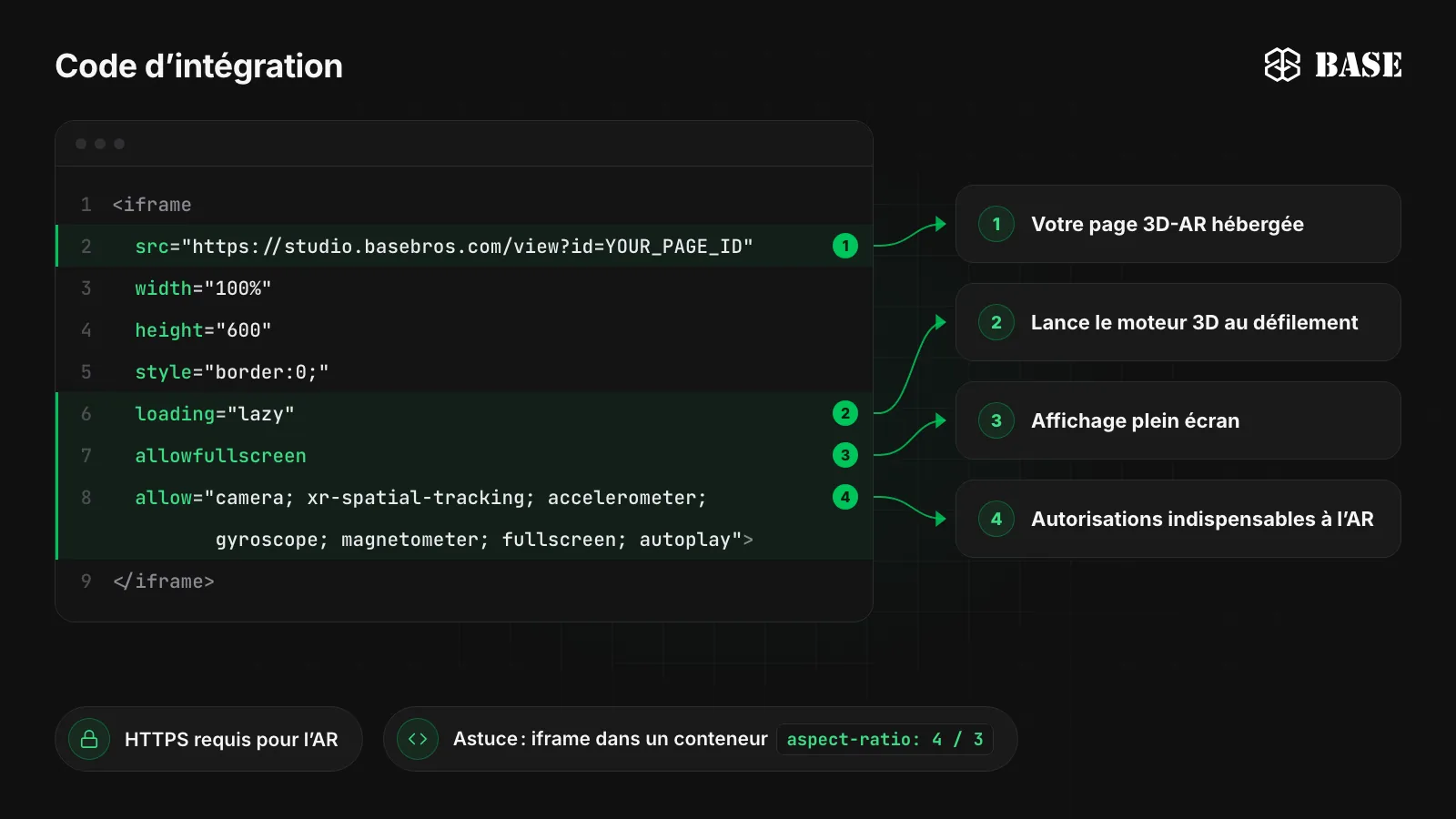The height and width of the screenshot is (819, 1456).
Task: Click number circle 4 in Autorisations card
Action: pos(996,519)
